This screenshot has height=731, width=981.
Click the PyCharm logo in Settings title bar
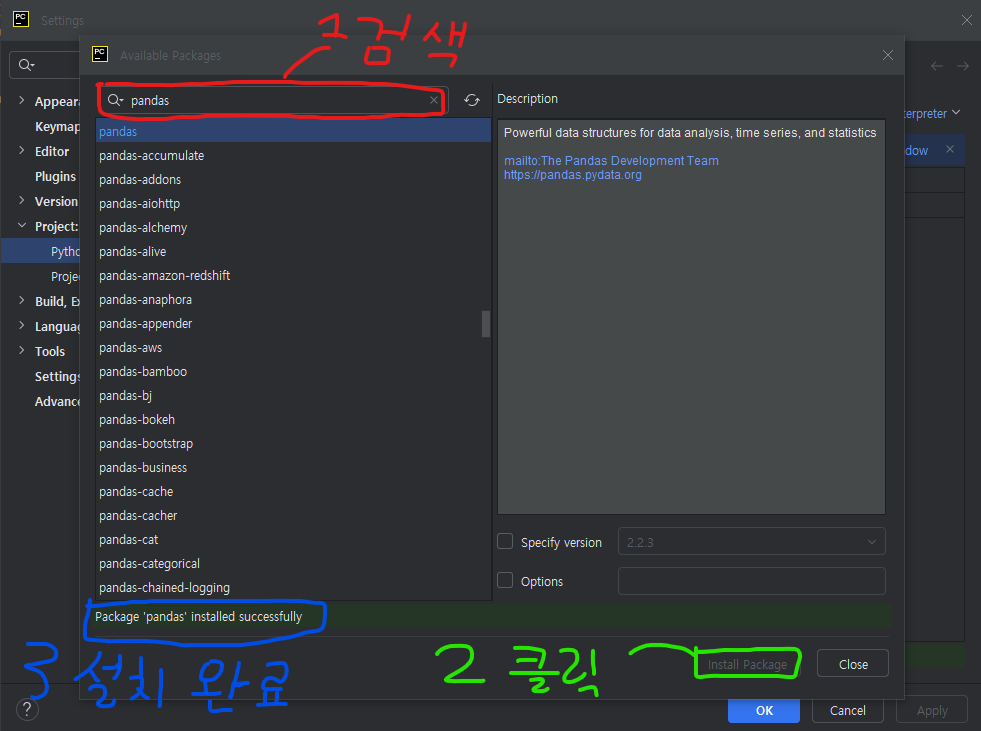21,19
